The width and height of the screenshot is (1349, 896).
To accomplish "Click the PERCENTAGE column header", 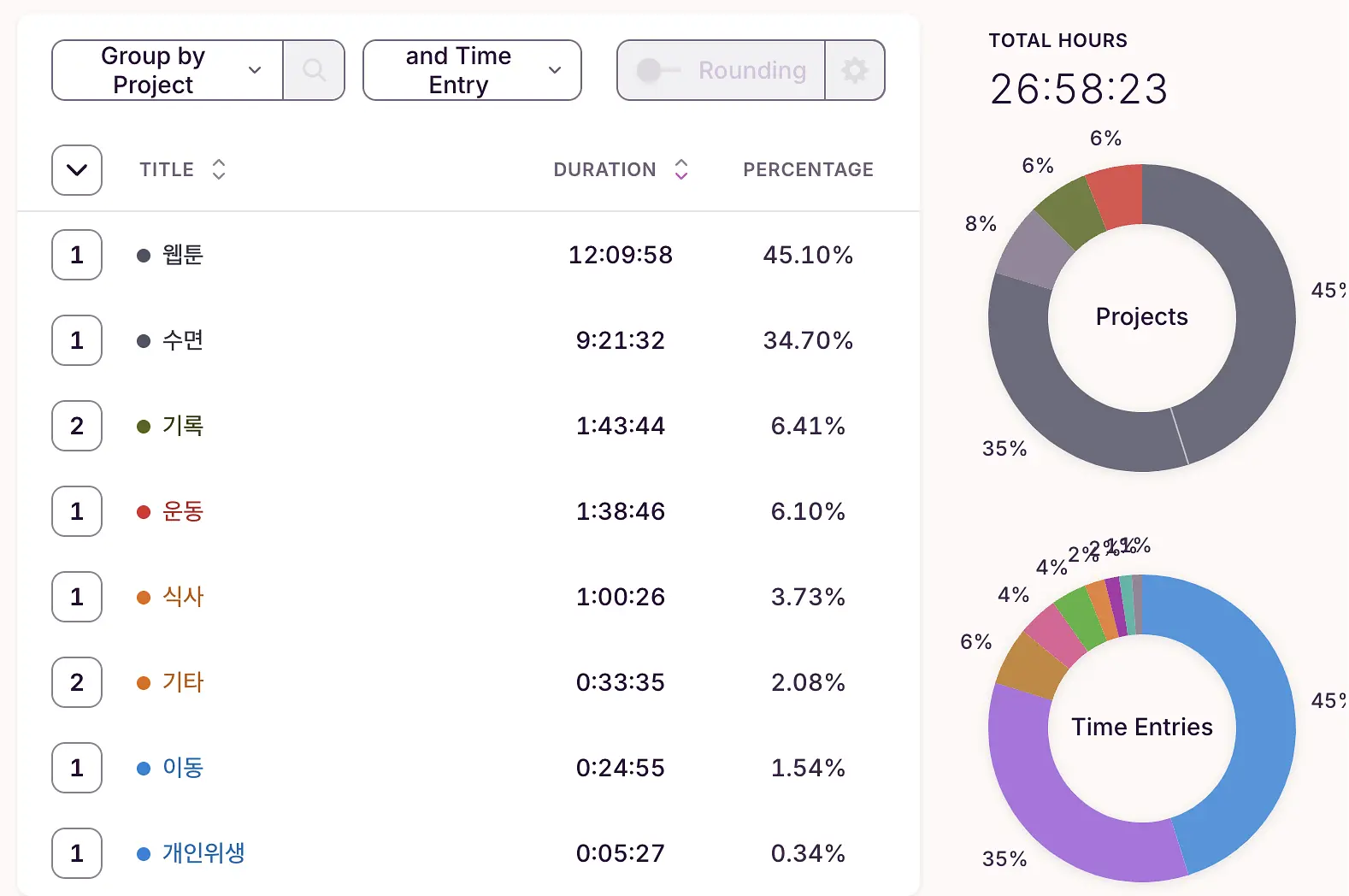I will tap(808, 169).
